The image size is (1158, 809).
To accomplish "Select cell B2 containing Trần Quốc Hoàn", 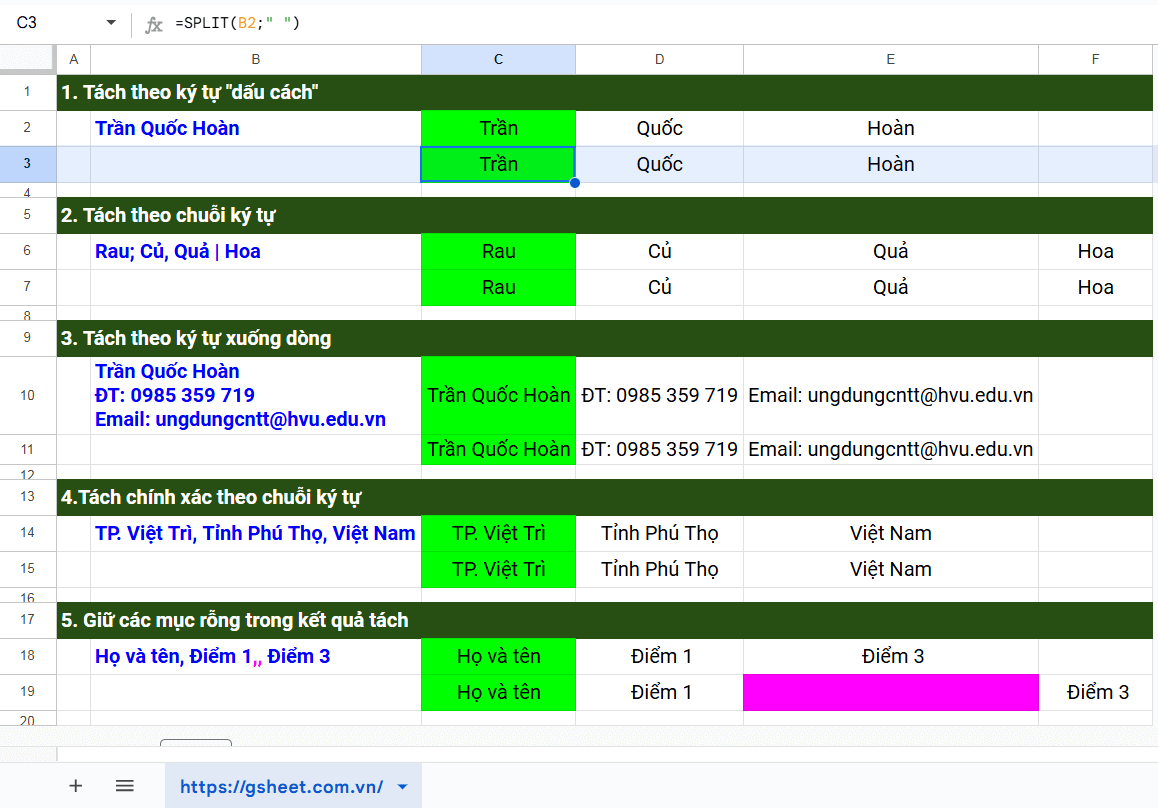I will pos(255,128).
